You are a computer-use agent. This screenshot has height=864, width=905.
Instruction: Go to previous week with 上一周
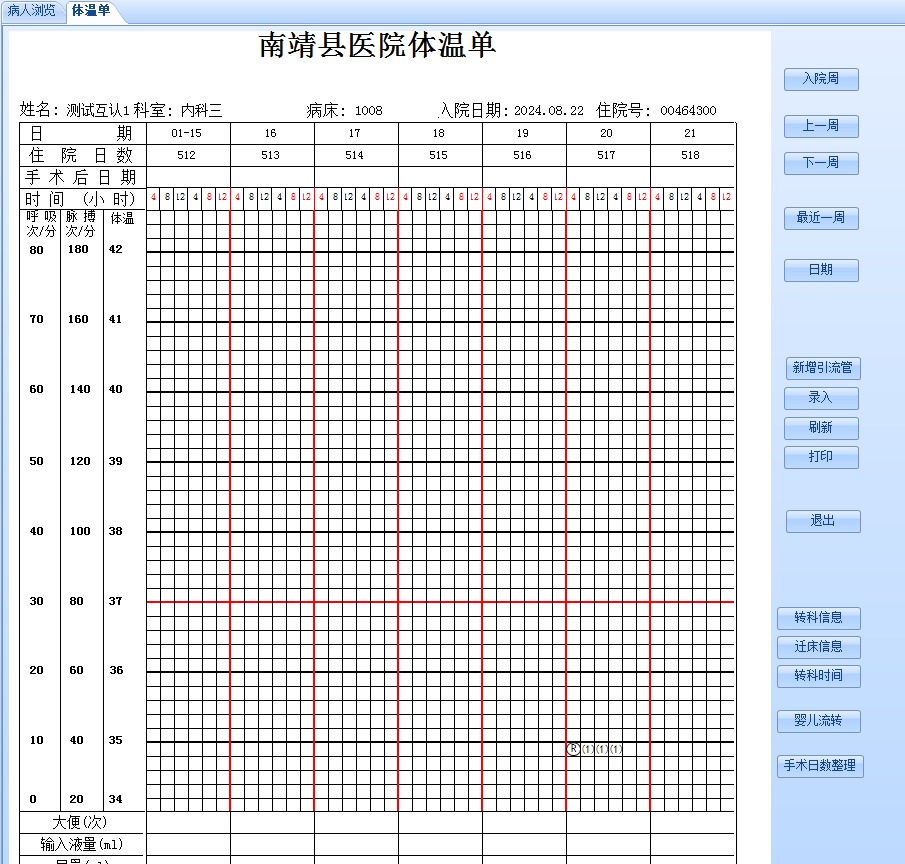point(821,126)
